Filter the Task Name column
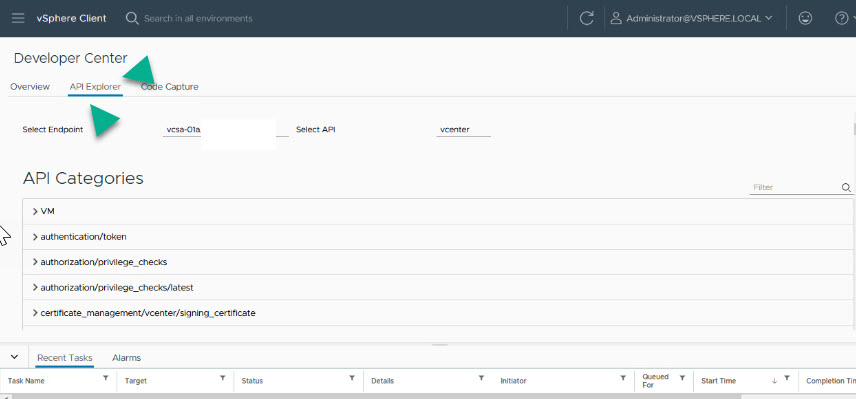 pyautogui.click(x=106, y=378)
